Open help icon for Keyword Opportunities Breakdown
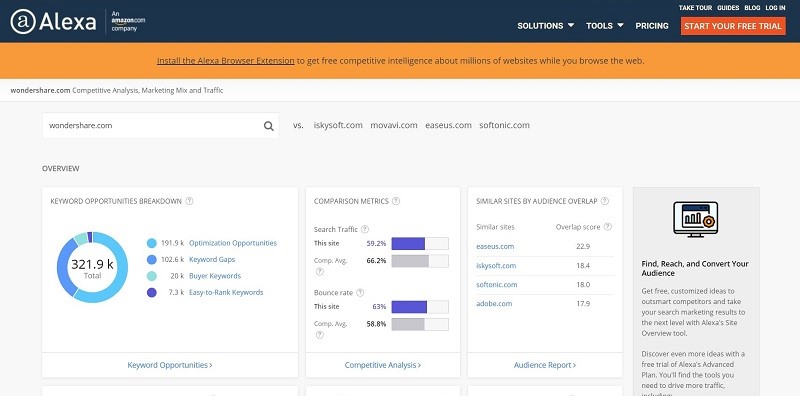 pyautogui.click(x=189, y=201)
